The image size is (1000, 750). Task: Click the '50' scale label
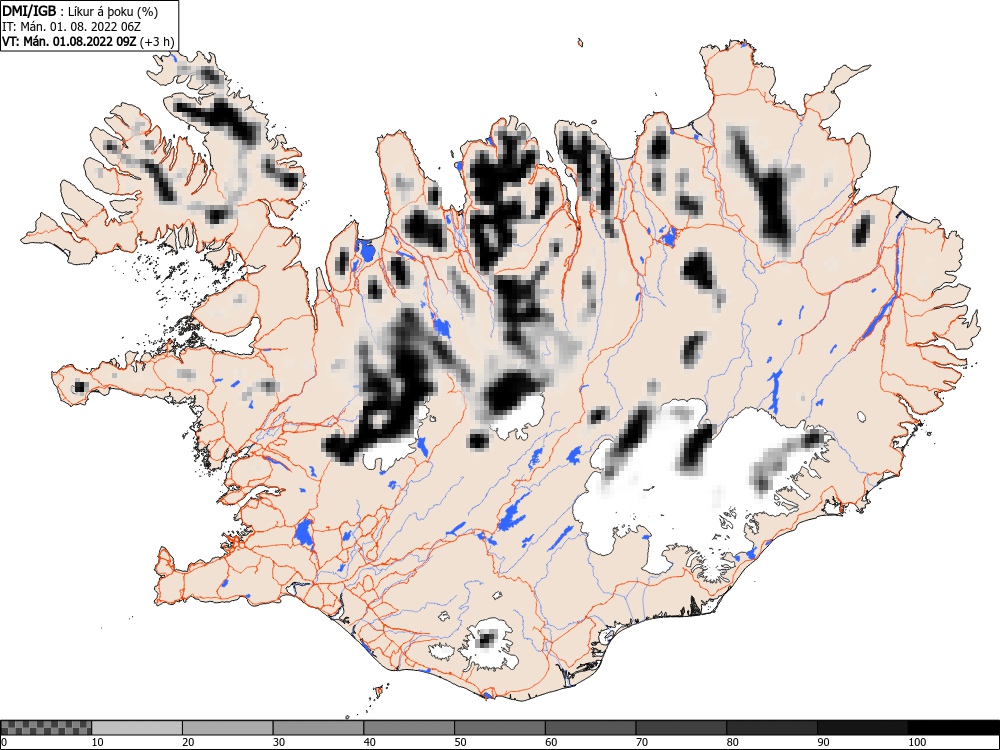coord(460,742)
